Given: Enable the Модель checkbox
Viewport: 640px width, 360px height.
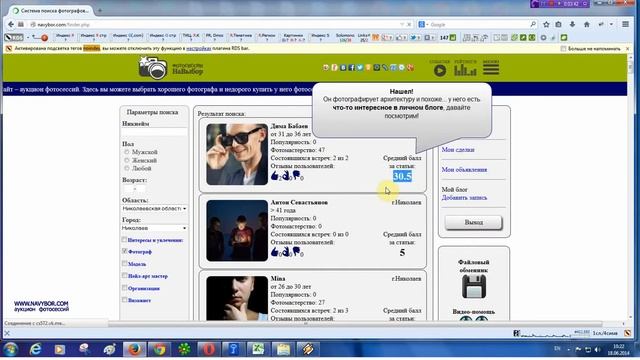Looking at the screenshot, I should pyautogui.click(x=124, y=264).
